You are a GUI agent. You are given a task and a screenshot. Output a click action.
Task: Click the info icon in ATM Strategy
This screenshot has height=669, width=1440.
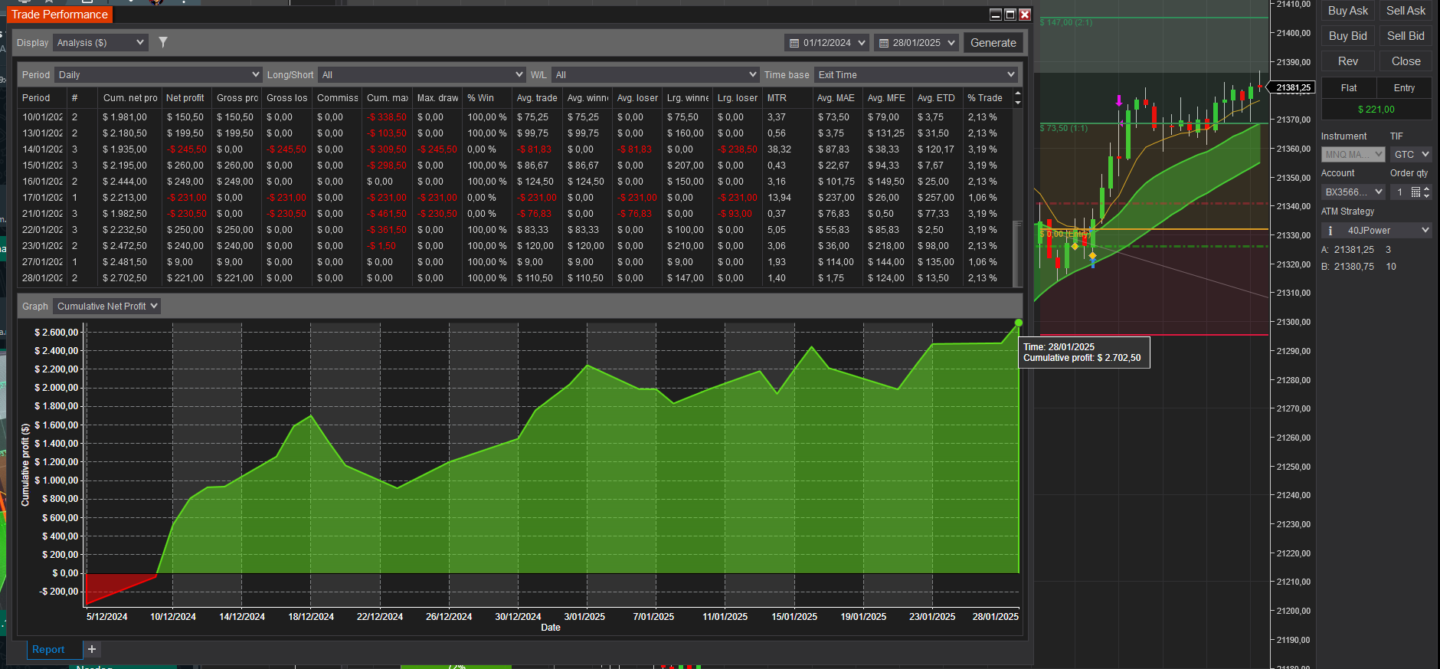(x=1330, y=230)
